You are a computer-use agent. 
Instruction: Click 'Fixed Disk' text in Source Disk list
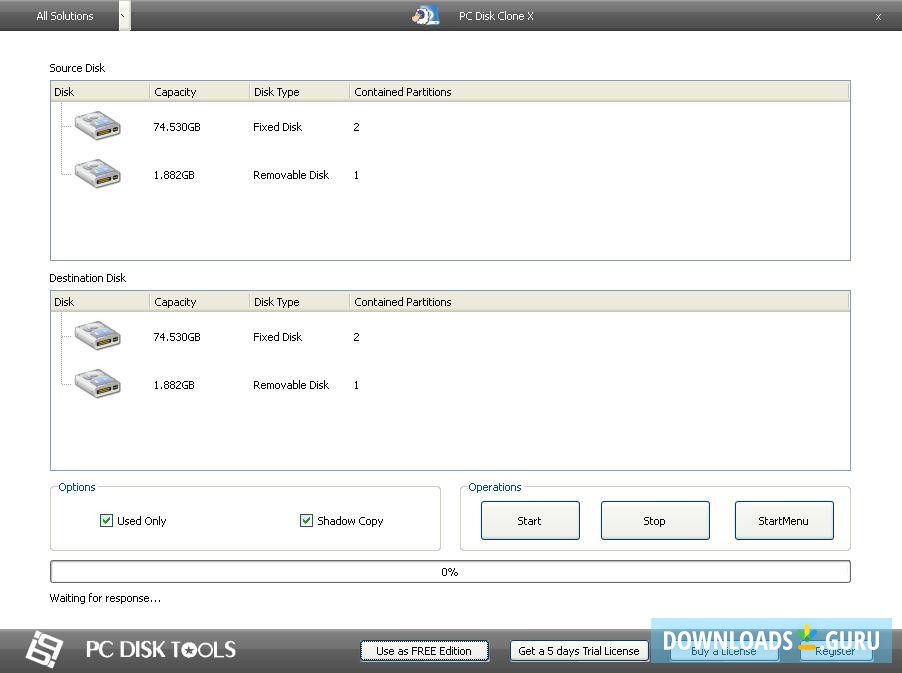[277, 127]
